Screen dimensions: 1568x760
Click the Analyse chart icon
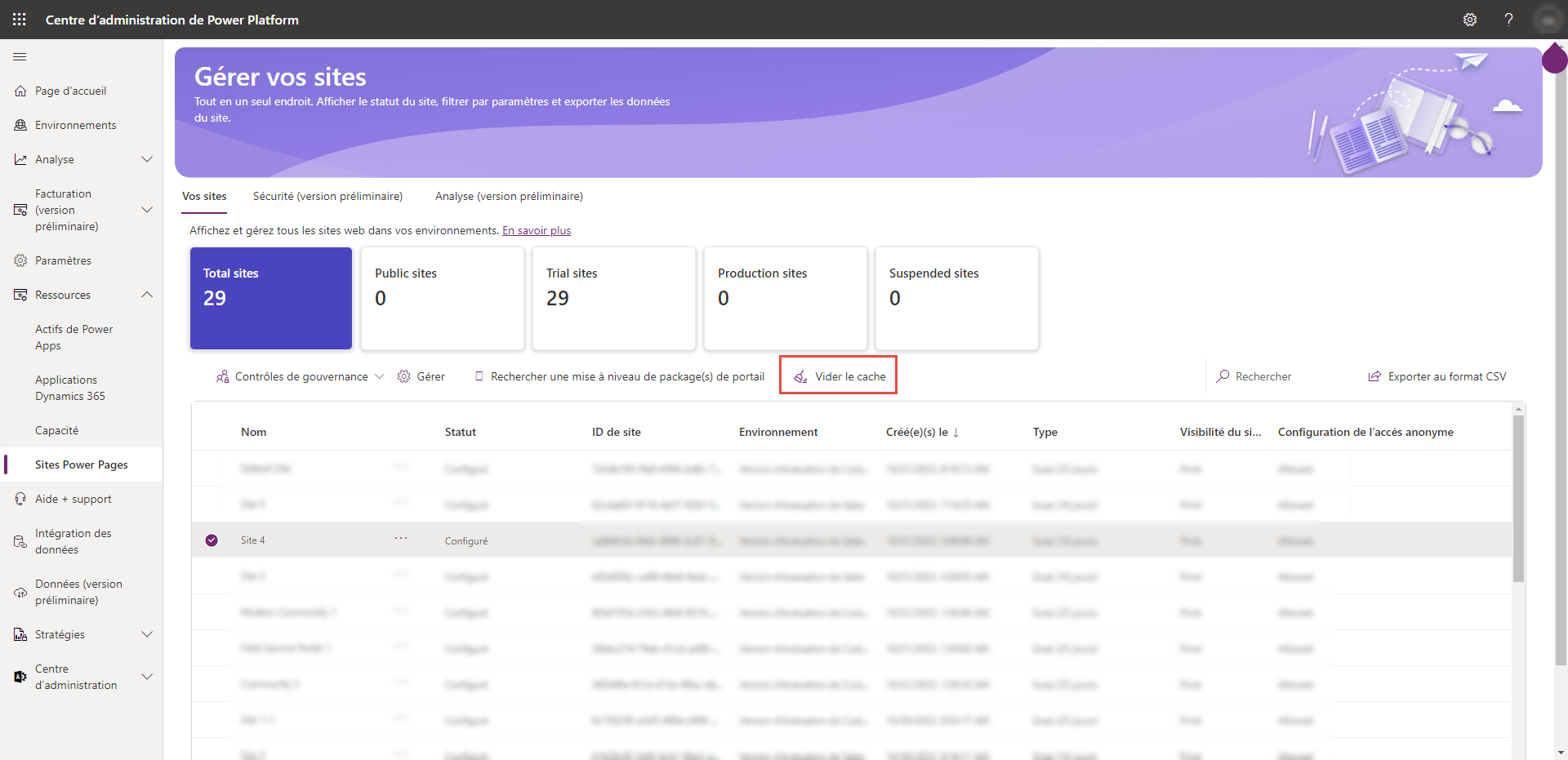coord(20,159)
